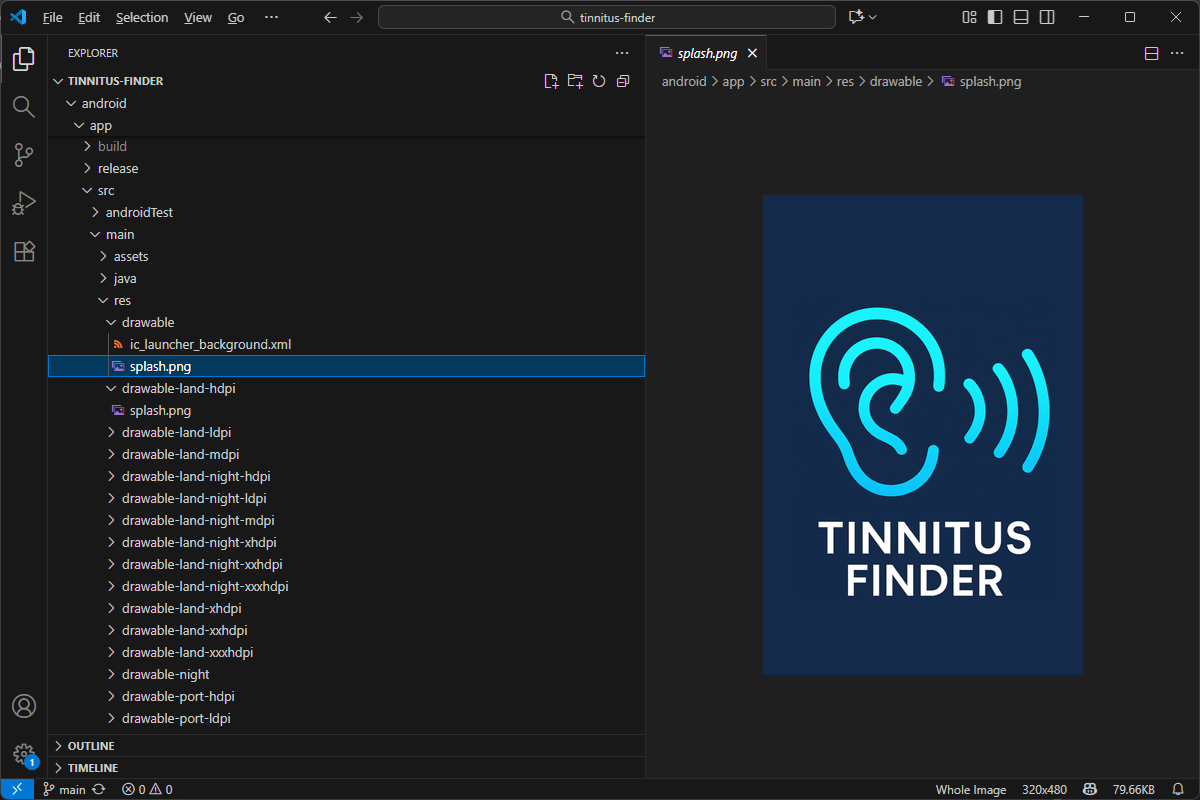The image size is (1200, 800).
Task: Toggle the bottom panel layout button
Action: (1021, 17)
